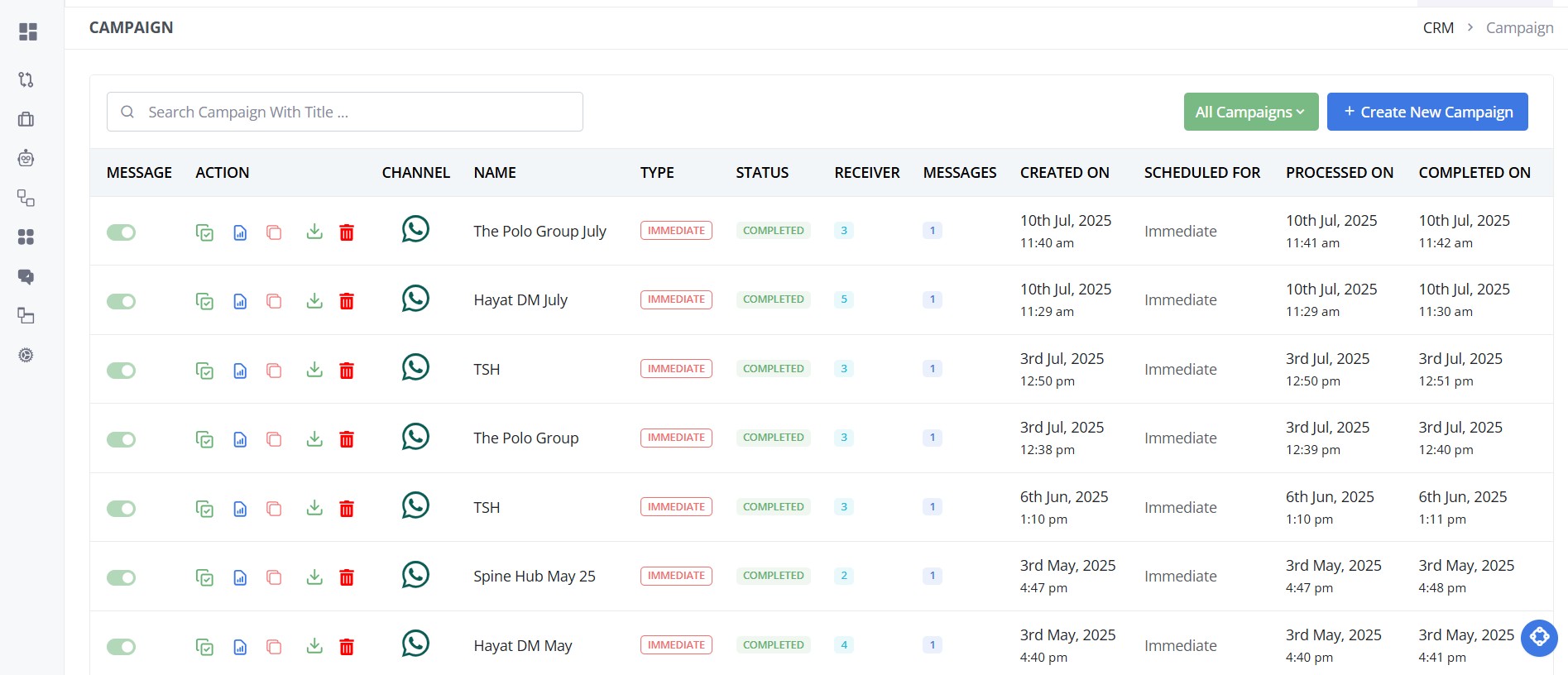Toggle message switch for TSH 6th Jun
The image size is (1568, 675).
coord(121,509)
